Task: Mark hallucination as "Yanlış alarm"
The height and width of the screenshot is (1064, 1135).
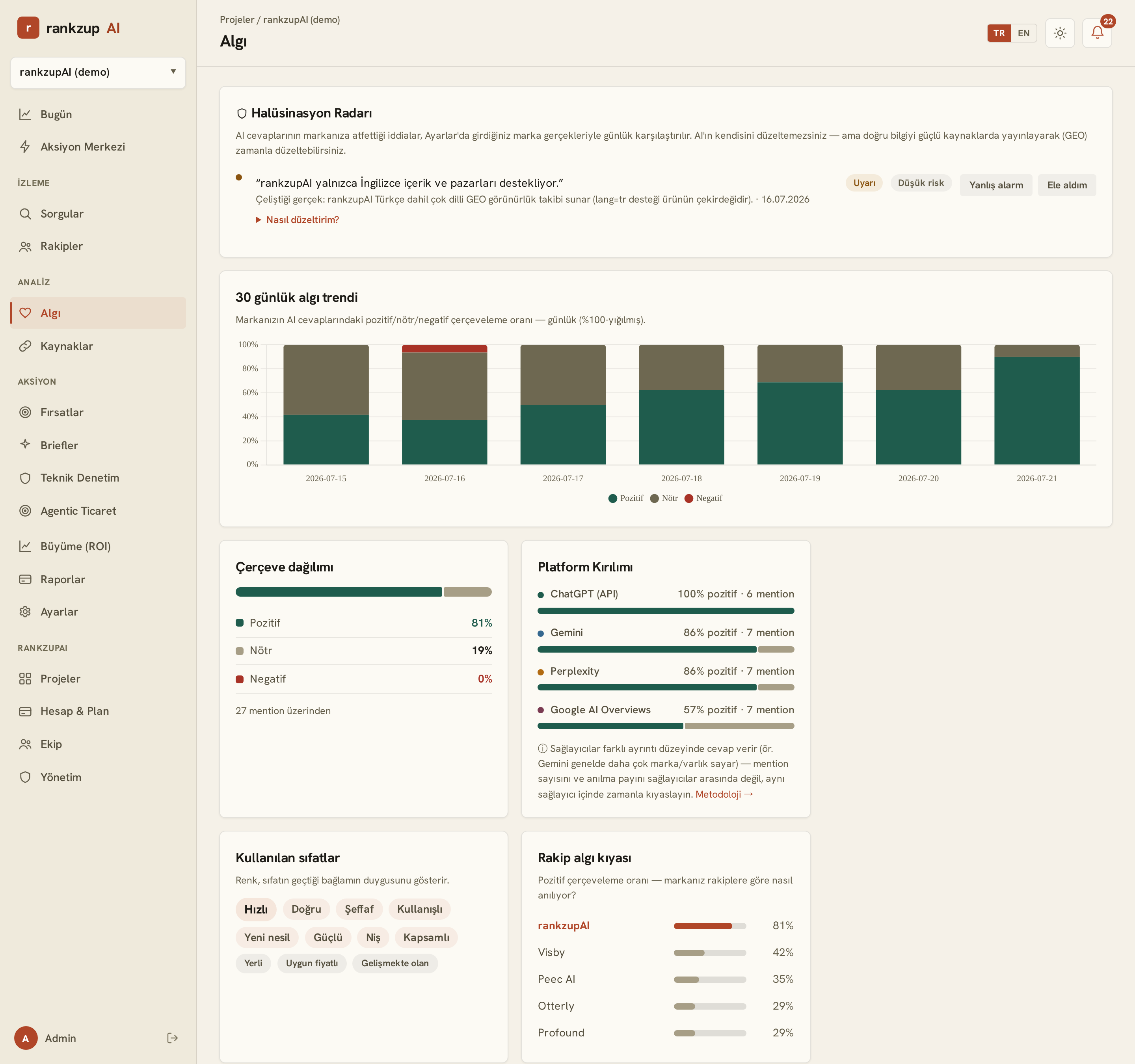Action: pyautogui.click(x=996, y=185)
